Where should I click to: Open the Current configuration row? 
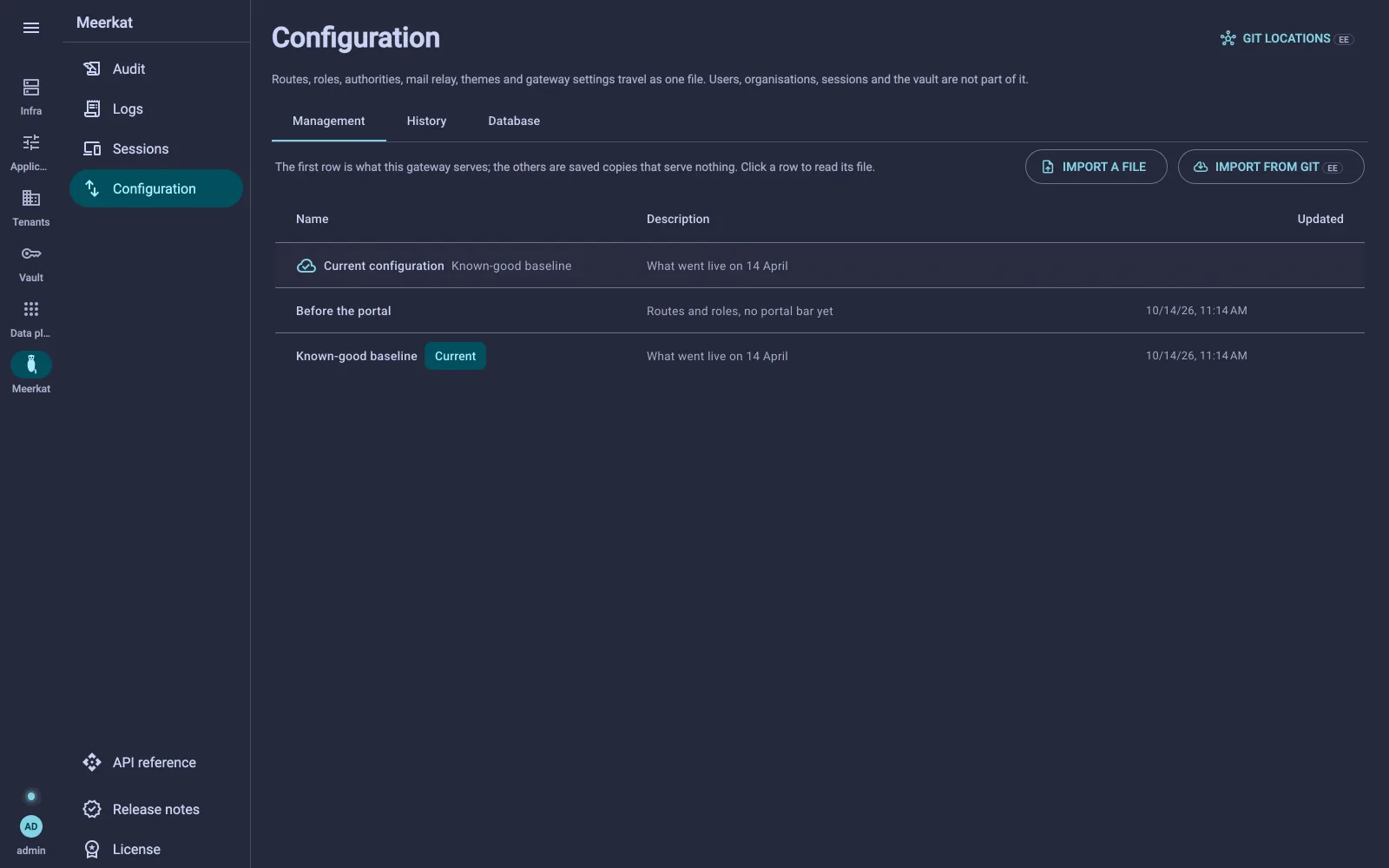tap(820, 266)
